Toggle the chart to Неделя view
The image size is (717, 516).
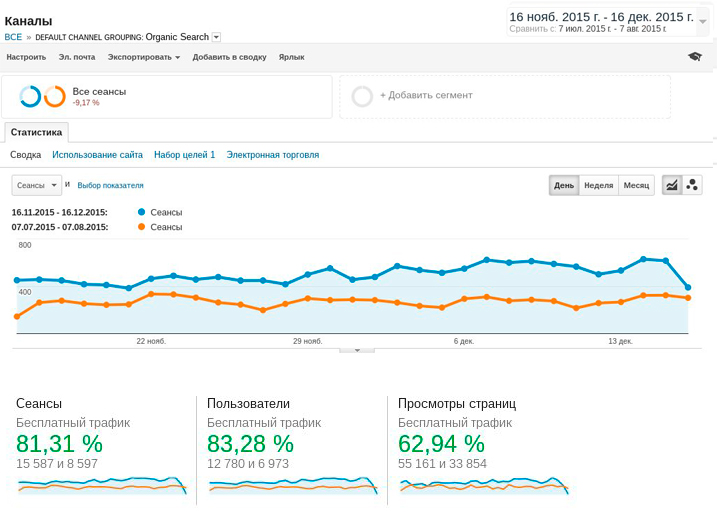pos(598,185)
